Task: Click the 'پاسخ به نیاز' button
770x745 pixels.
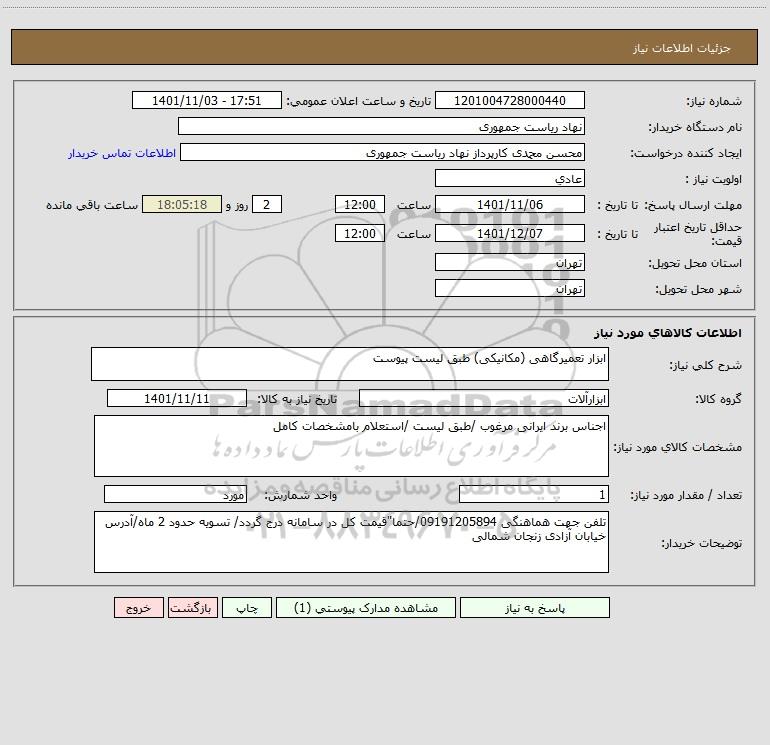Action: click(x=535, y=607)
